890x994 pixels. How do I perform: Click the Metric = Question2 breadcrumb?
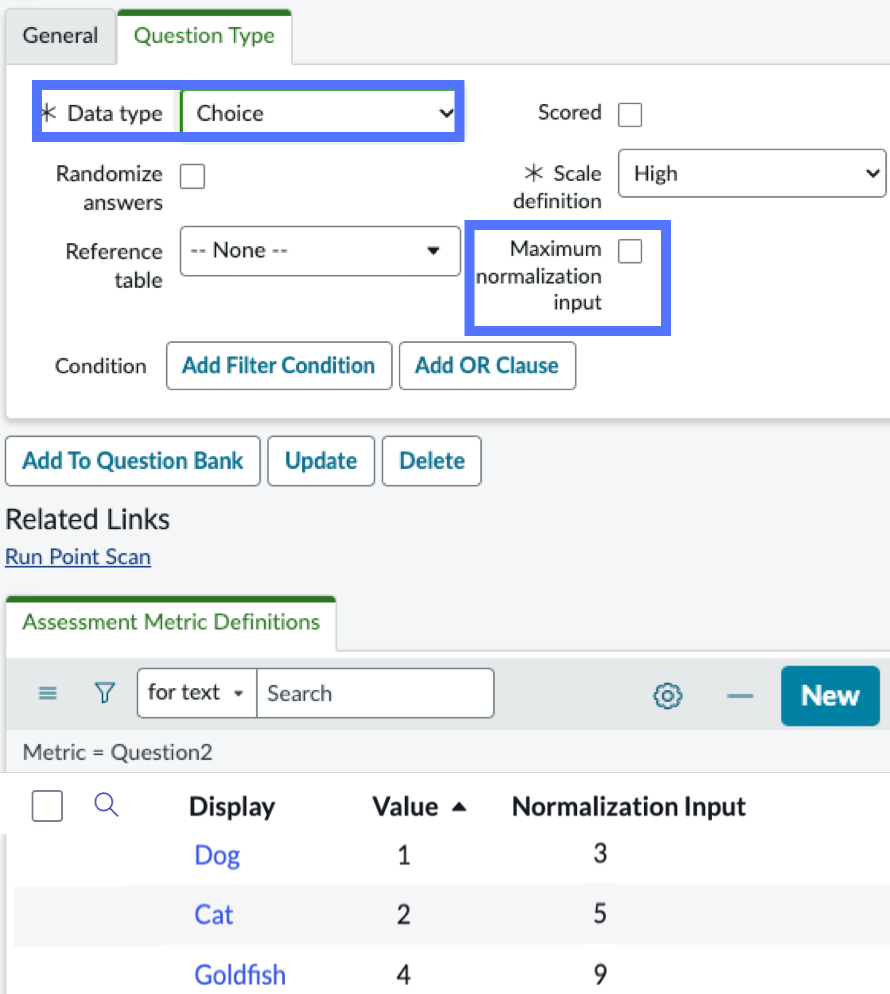click(x=117, y=752)
